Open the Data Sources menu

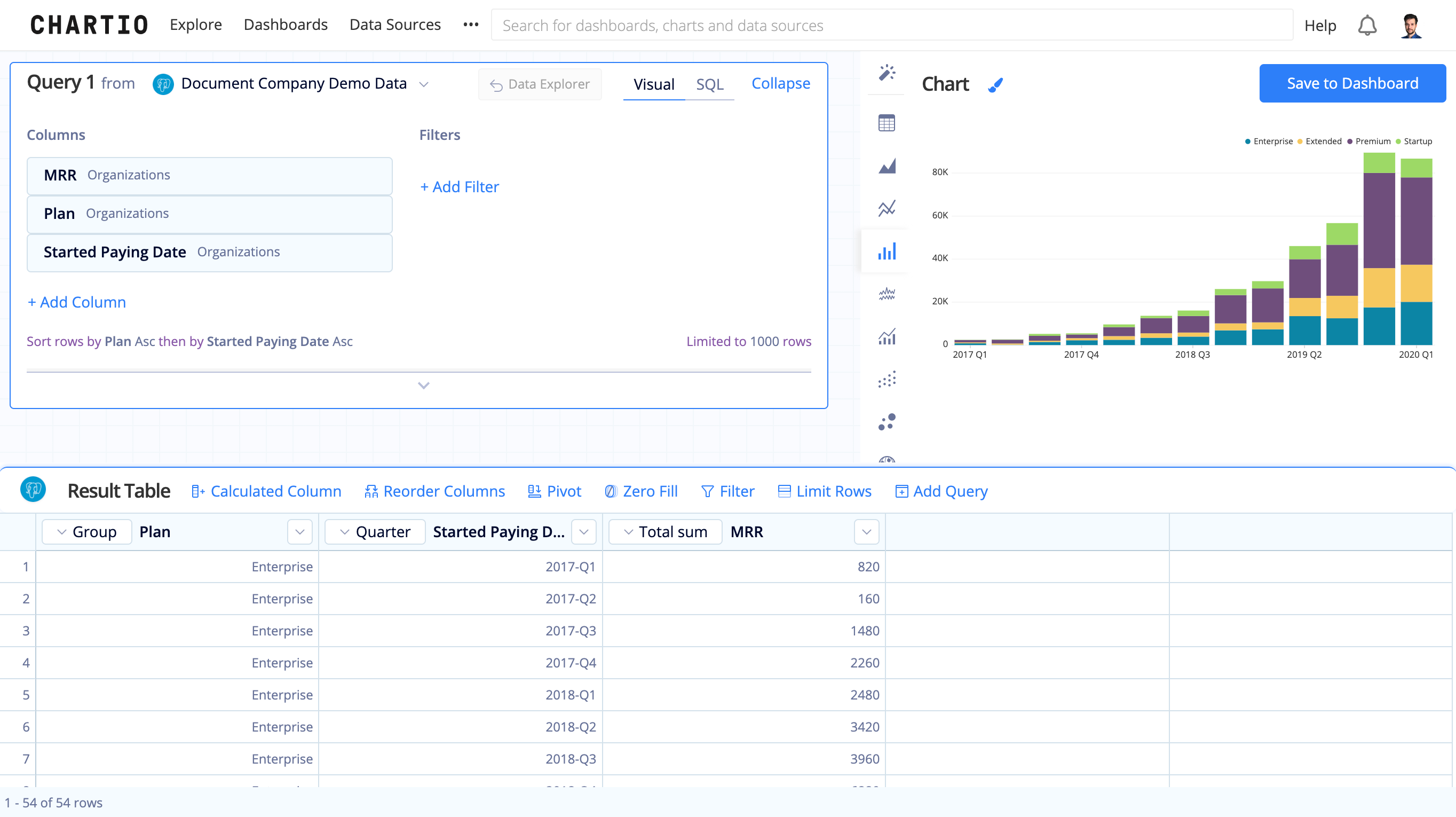click(395, 25)
